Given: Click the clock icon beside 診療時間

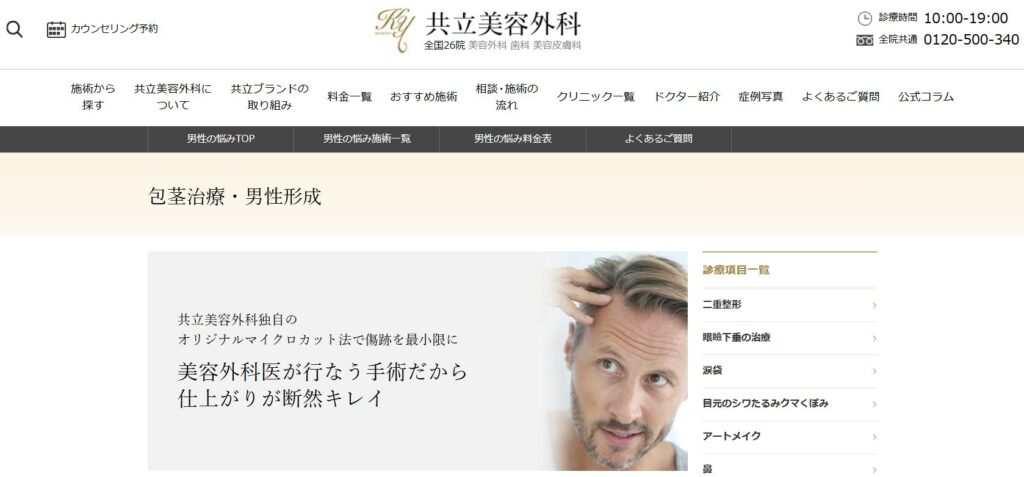Looking at the screenshot, I should coord(864,18).
